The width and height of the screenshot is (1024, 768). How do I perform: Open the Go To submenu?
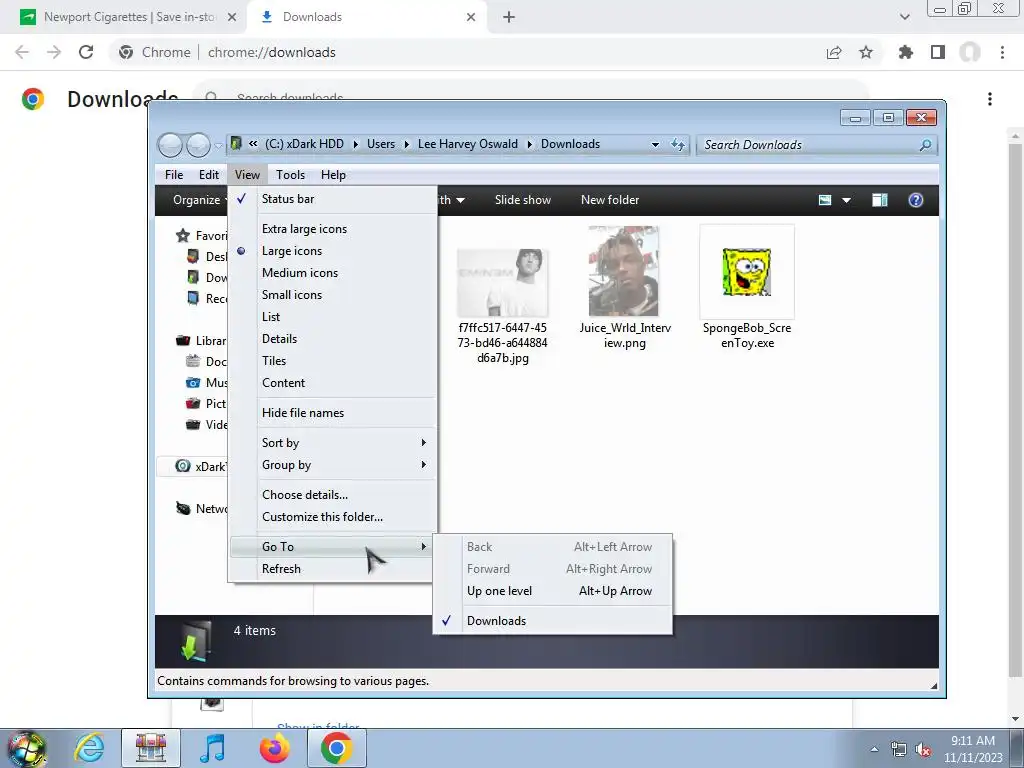pyautogui.click(x=333, y=547)
